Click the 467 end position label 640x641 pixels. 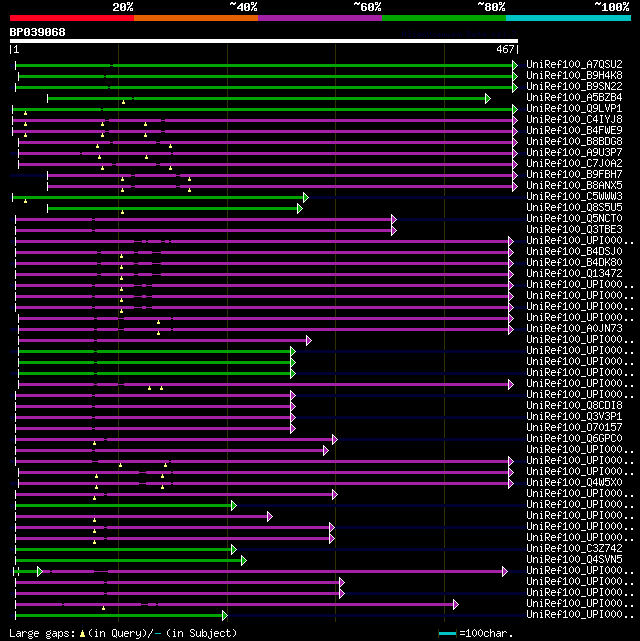(x=505, y=49)
